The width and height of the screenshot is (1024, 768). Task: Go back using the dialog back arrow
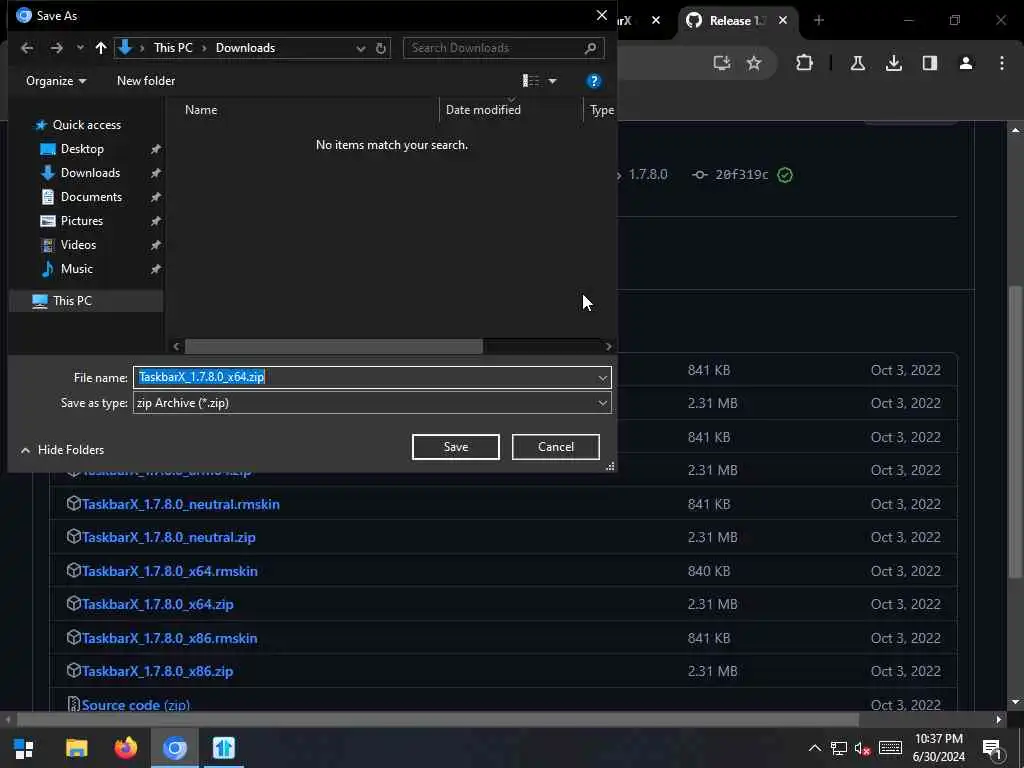coord(27,48)
